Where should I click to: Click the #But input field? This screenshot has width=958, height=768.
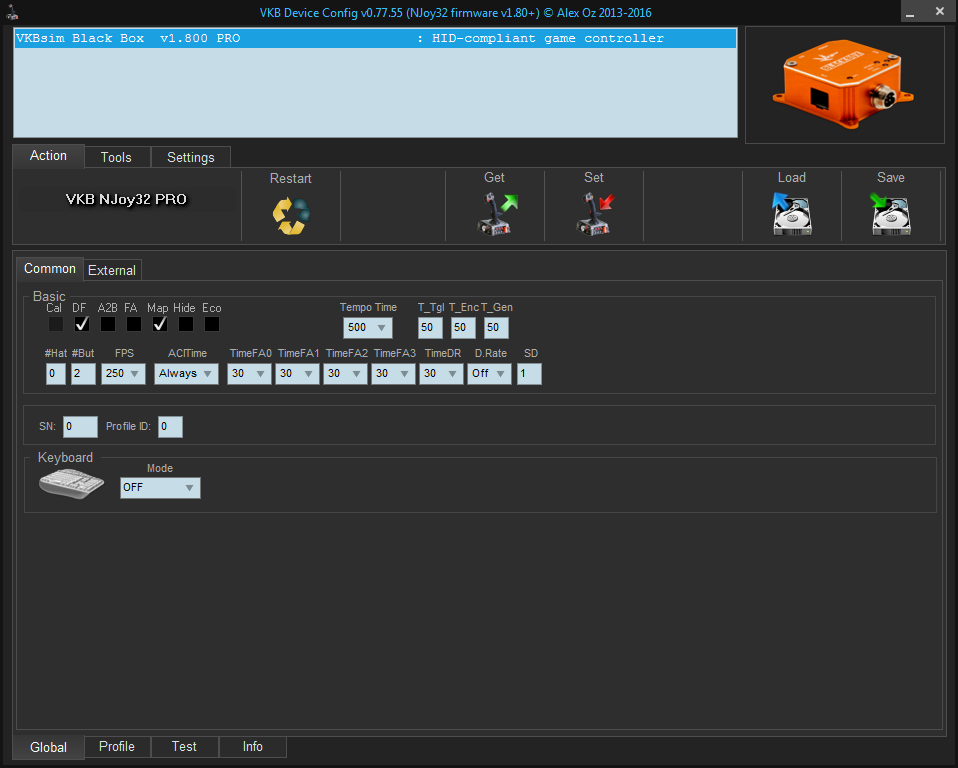click(83, 373)
